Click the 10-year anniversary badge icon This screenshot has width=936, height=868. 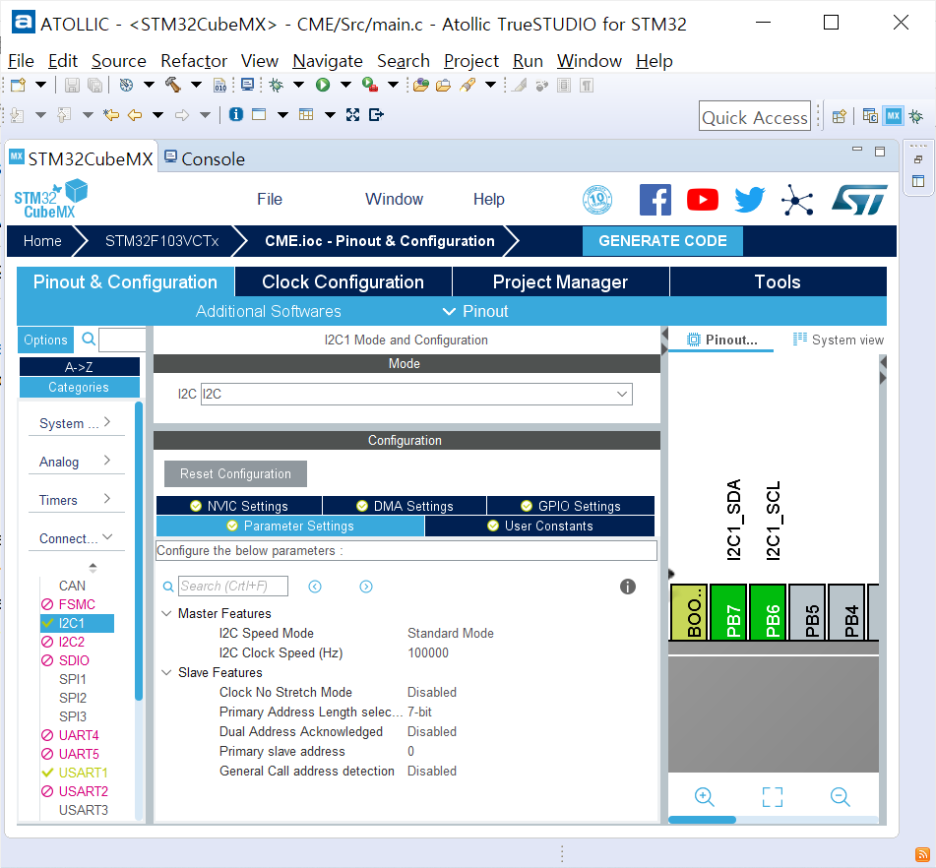[598, 199]
